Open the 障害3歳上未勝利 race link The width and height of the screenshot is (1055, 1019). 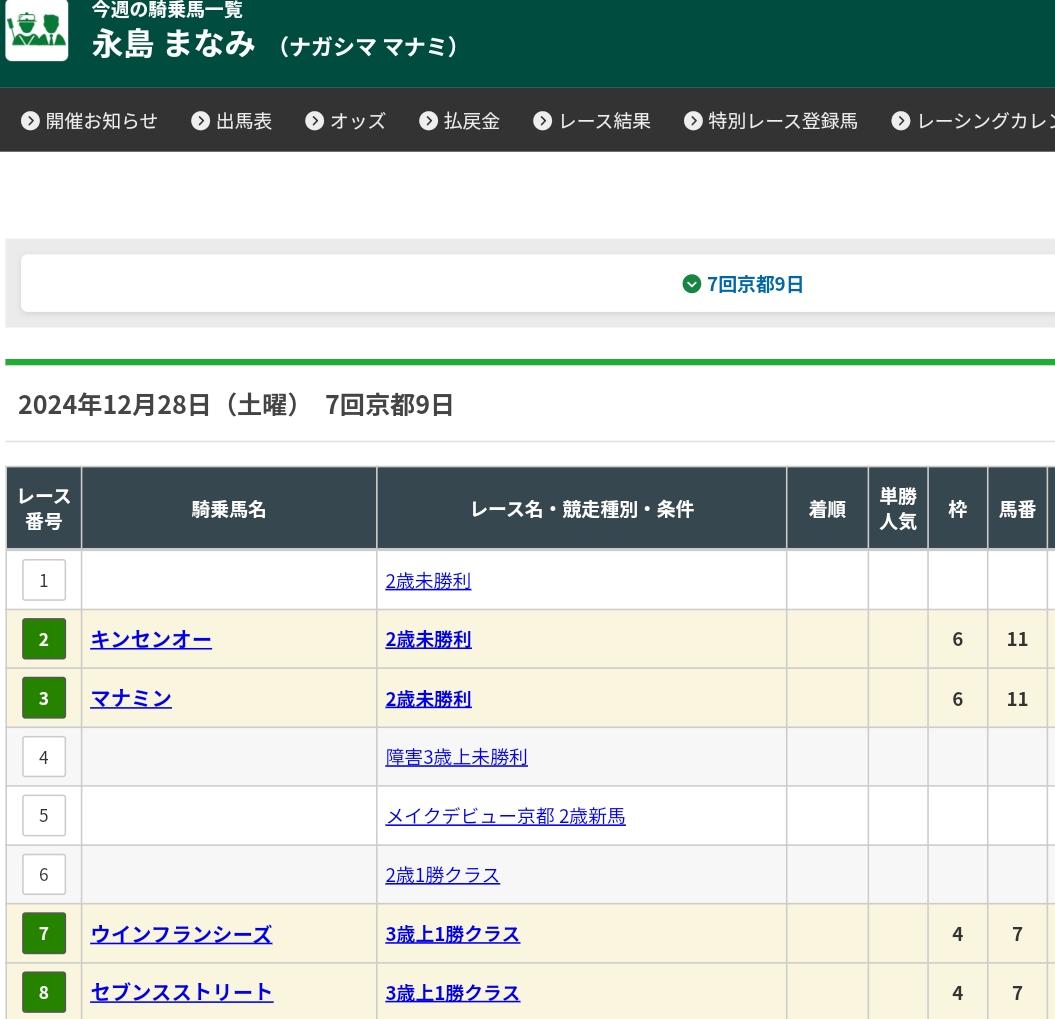pyautogui.click(x=456, y=758)
